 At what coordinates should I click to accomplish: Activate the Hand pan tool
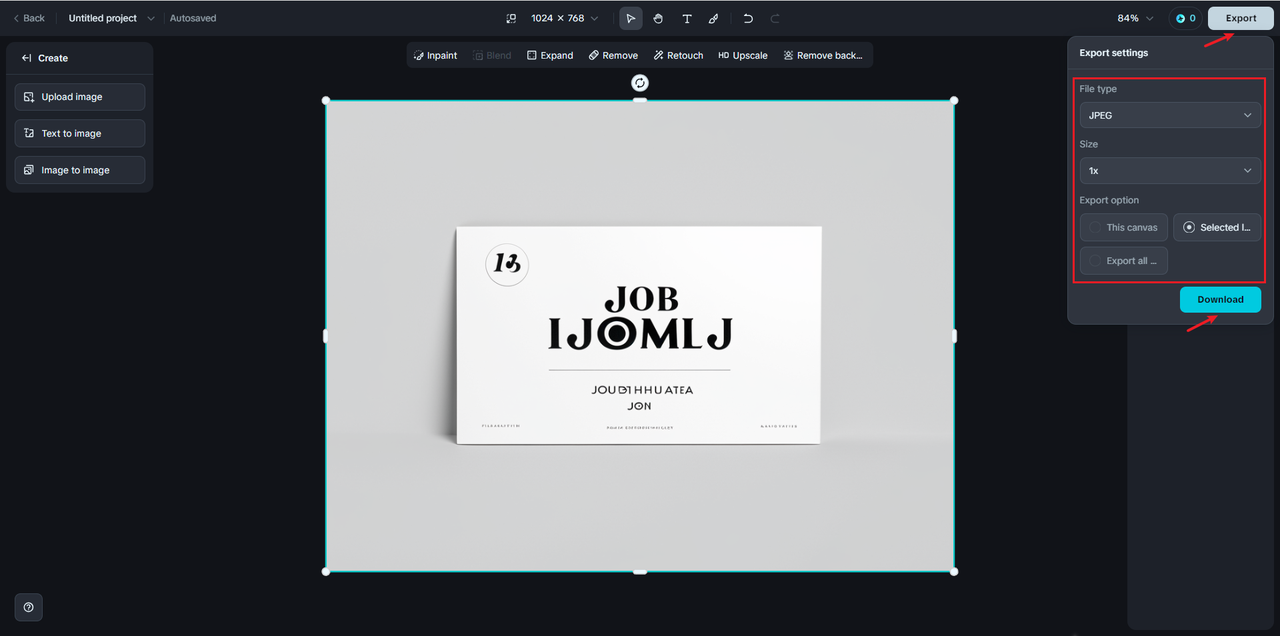(658, 18)
